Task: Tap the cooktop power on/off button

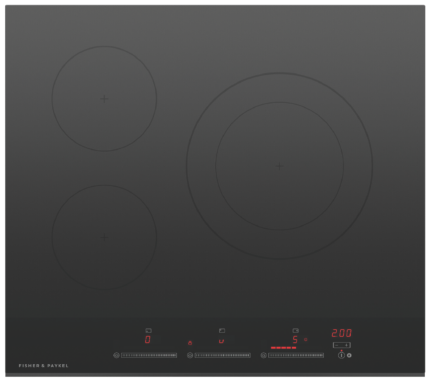Action: point(341,355)
